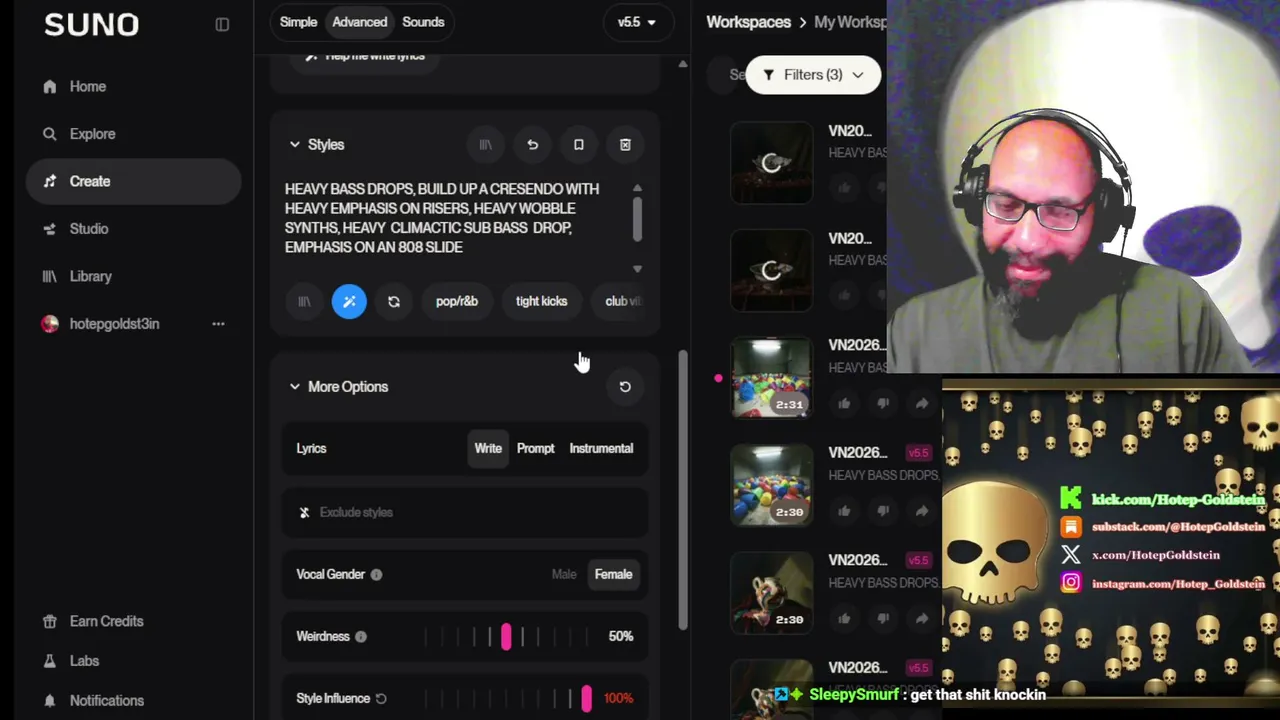Dislike the 2:30 clown thumbnail song
Viewport: 1280px width, 720px height.
(883, 619)
